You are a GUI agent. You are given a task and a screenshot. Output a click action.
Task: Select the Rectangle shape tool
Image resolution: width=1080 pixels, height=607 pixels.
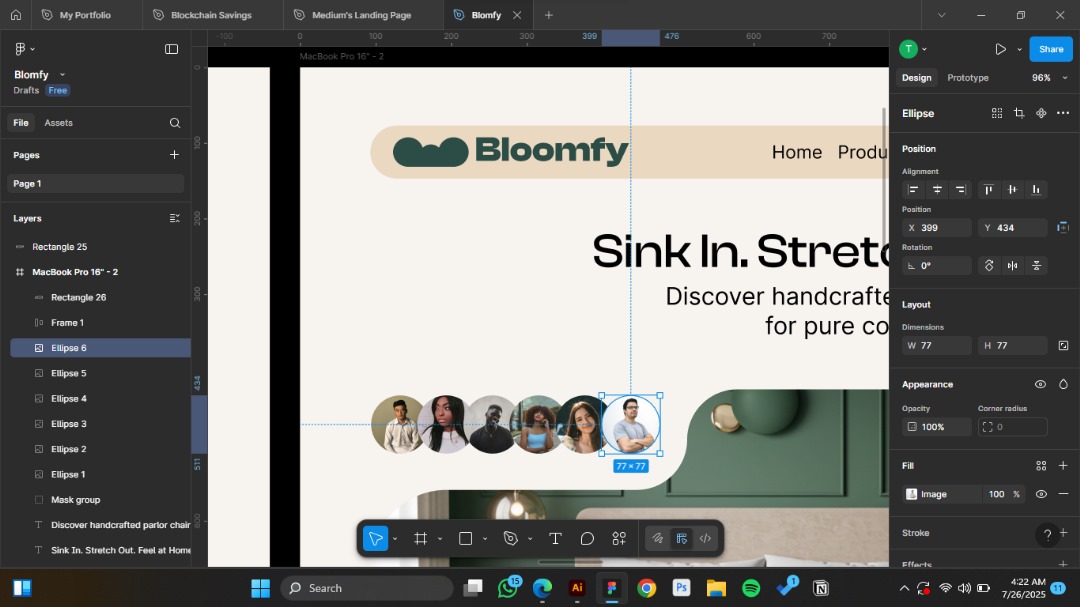click(x=466, y=539)
